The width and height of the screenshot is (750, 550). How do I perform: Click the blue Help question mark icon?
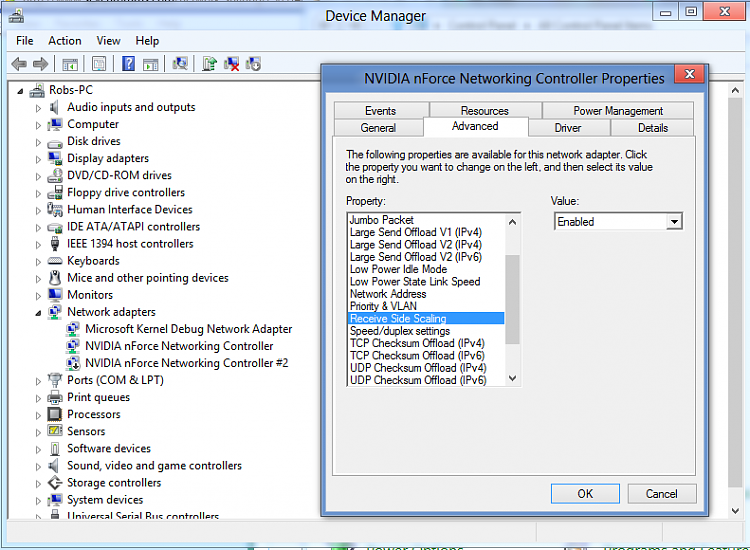pos(128,63)
